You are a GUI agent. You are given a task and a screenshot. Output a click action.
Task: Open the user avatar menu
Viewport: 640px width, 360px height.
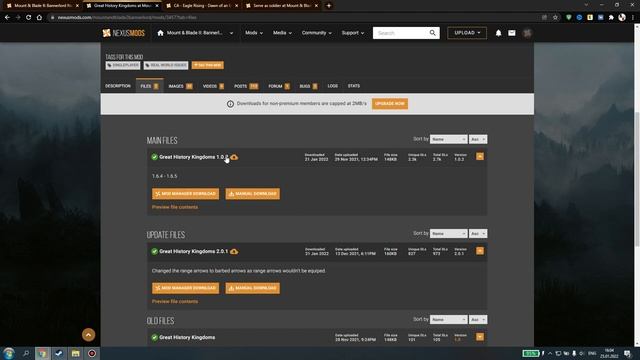click(x=527, y=33)
